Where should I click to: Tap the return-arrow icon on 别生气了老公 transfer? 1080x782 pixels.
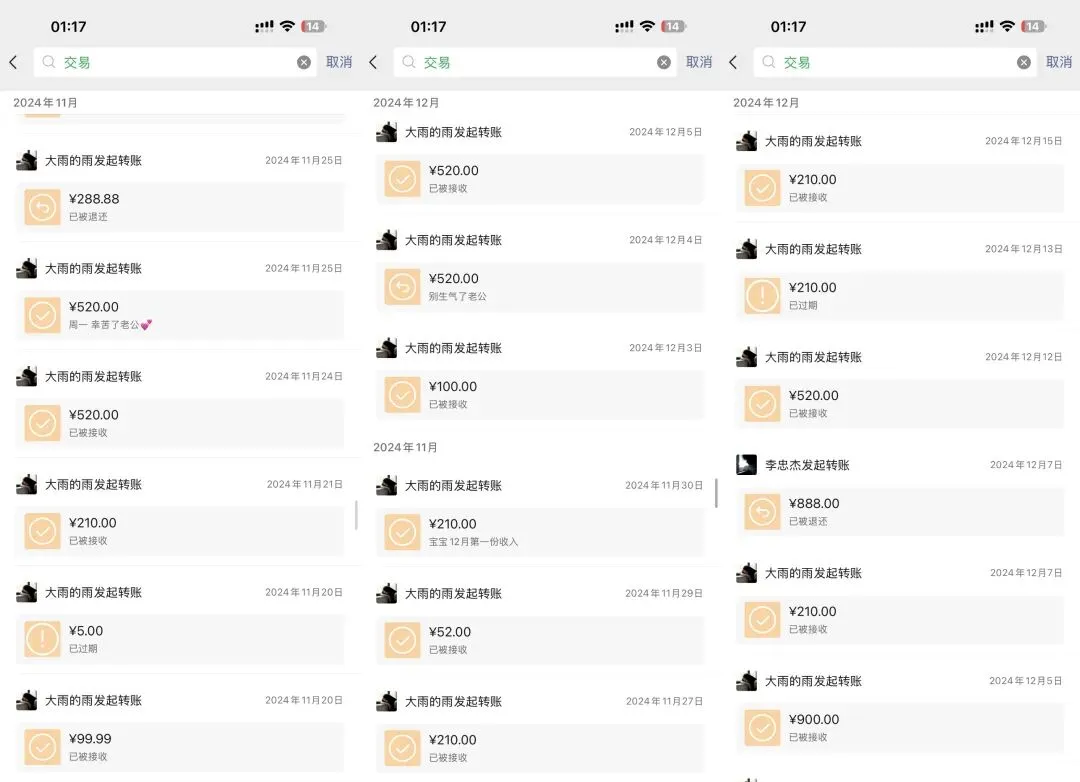(402, 287)
